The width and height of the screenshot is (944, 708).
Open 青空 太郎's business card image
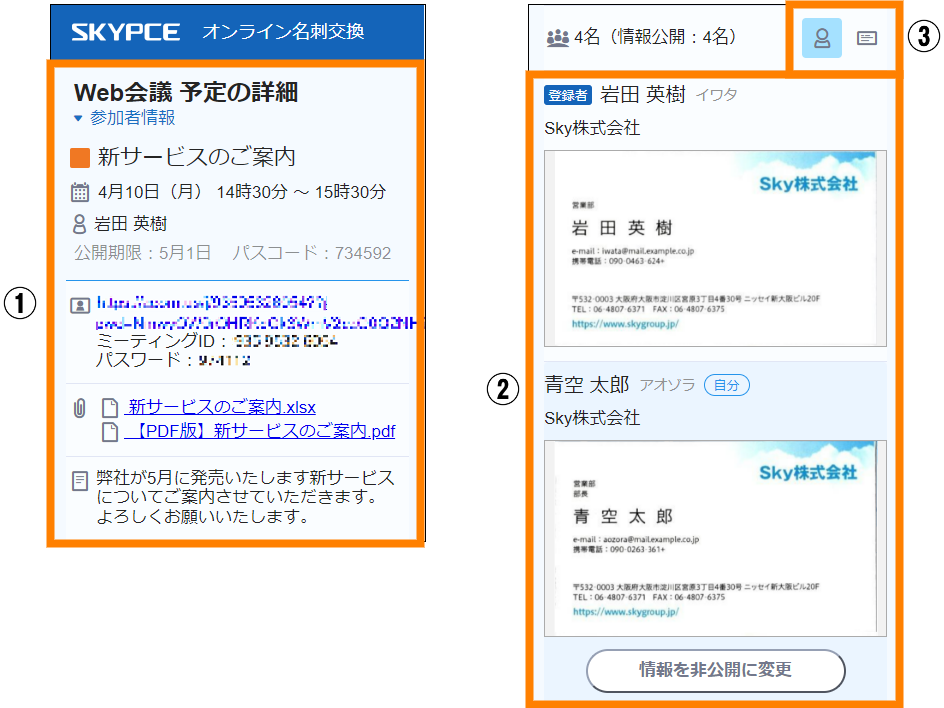tap(715, 538)
